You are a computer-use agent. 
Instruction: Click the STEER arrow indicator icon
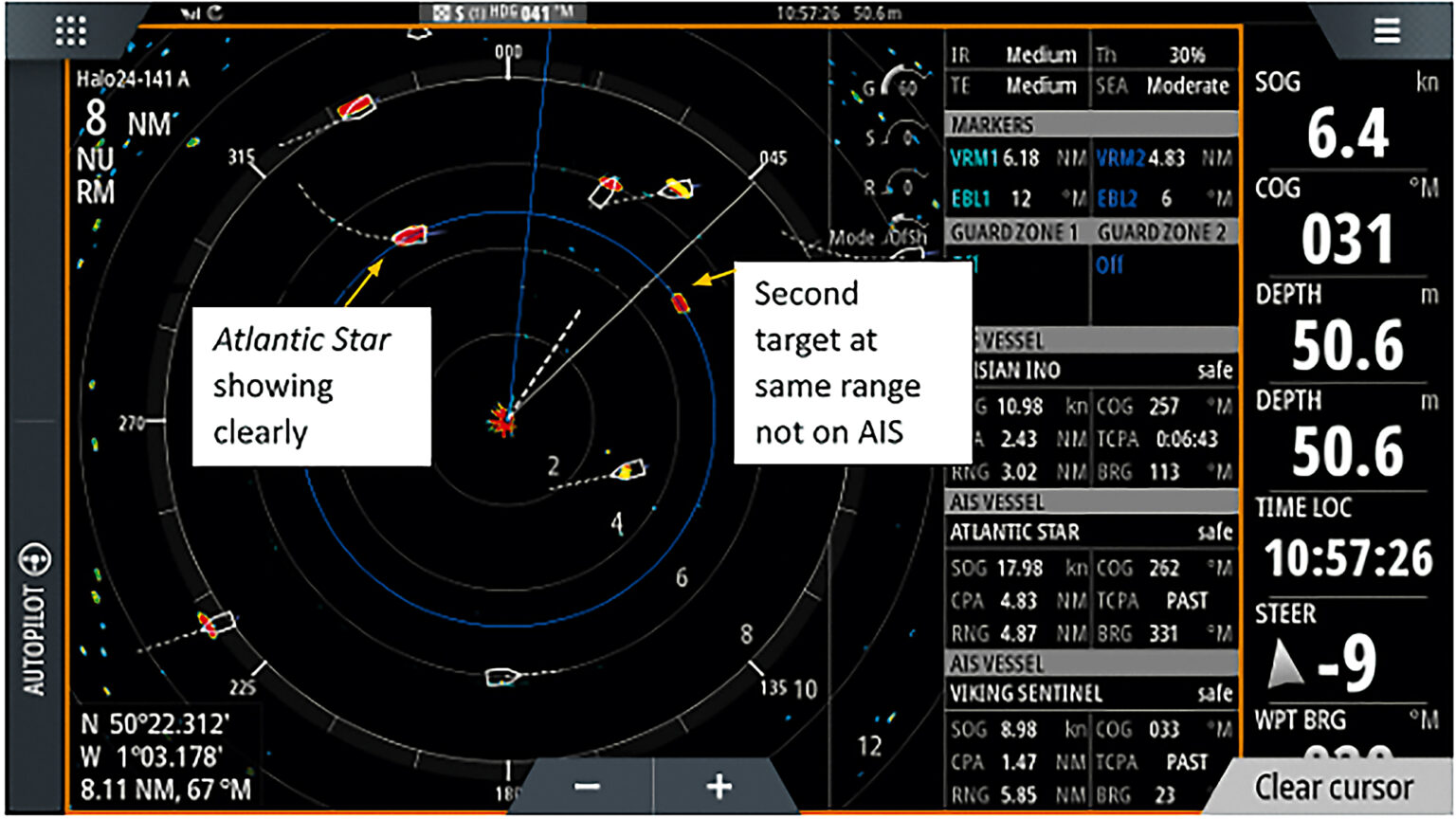tap(1284, 664)
